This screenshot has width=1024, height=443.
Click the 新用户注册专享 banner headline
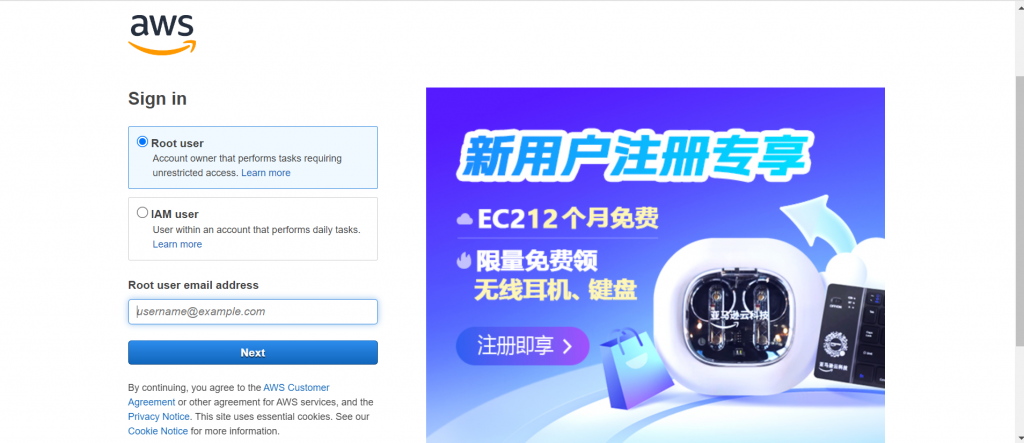click(x=632, y=157)
